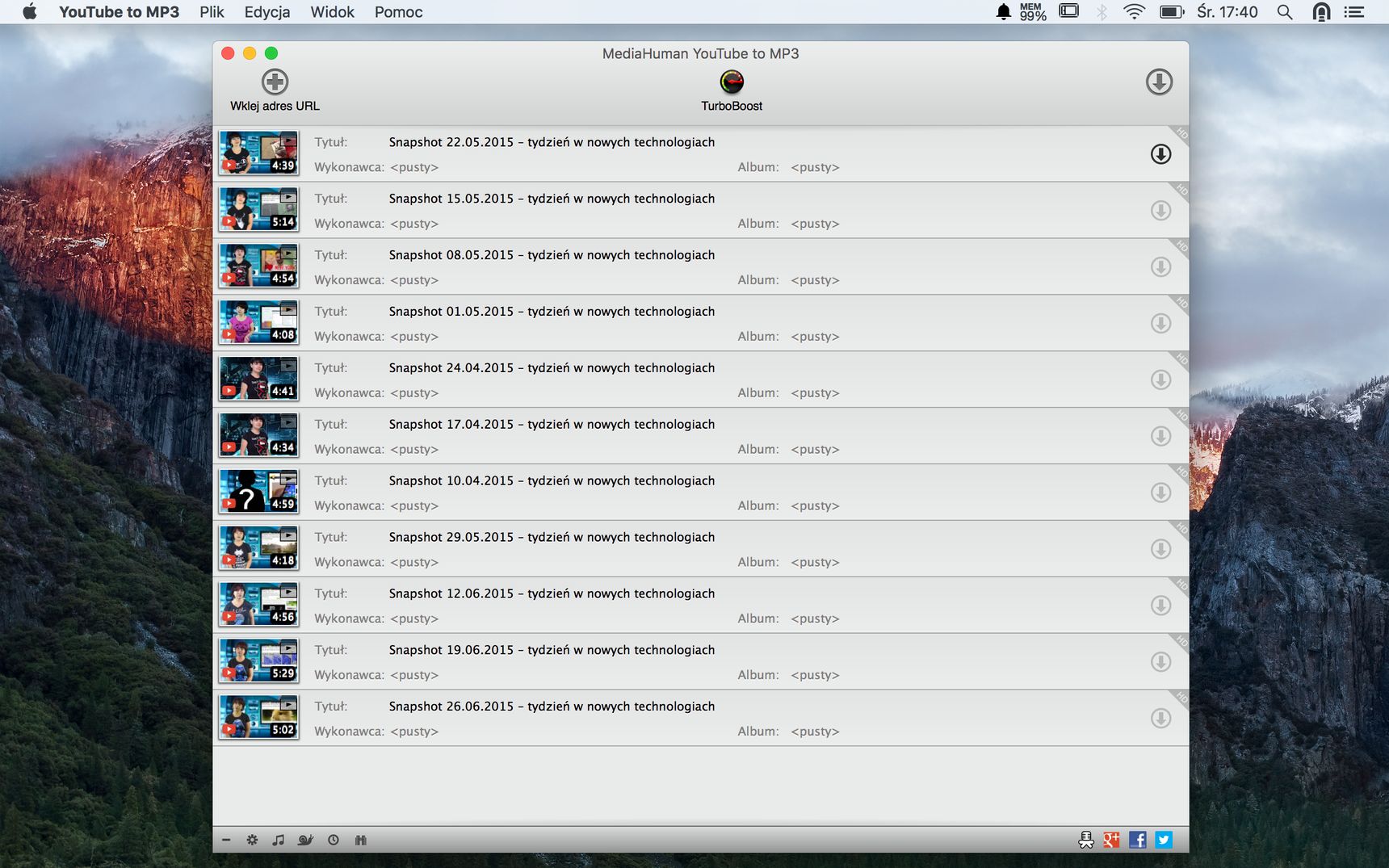
Task: Download Snapshot 01.05.2015 track
Action: 1160,324
